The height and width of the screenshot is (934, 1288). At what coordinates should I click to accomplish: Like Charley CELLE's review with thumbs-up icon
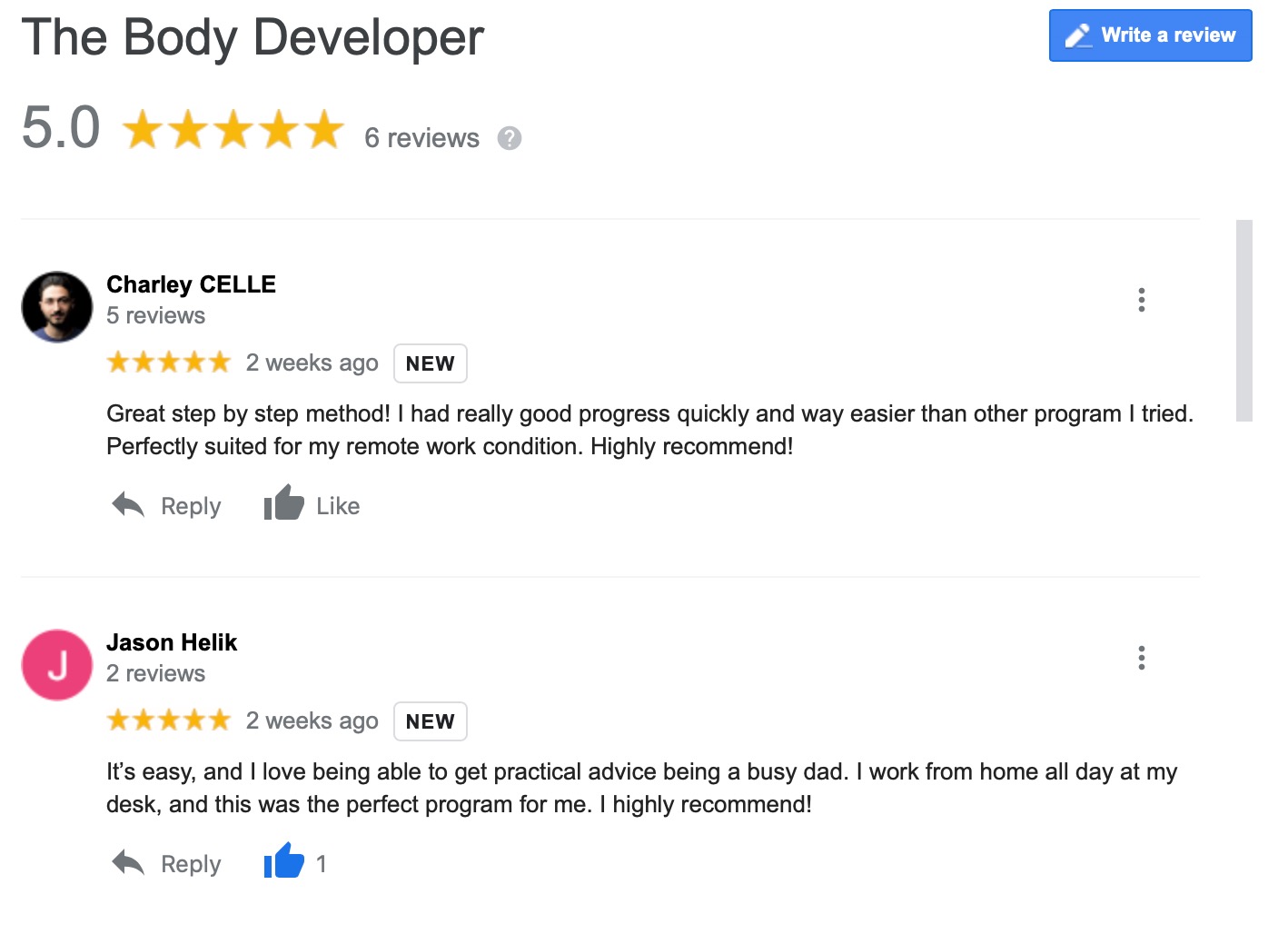(x=283, y=503)
